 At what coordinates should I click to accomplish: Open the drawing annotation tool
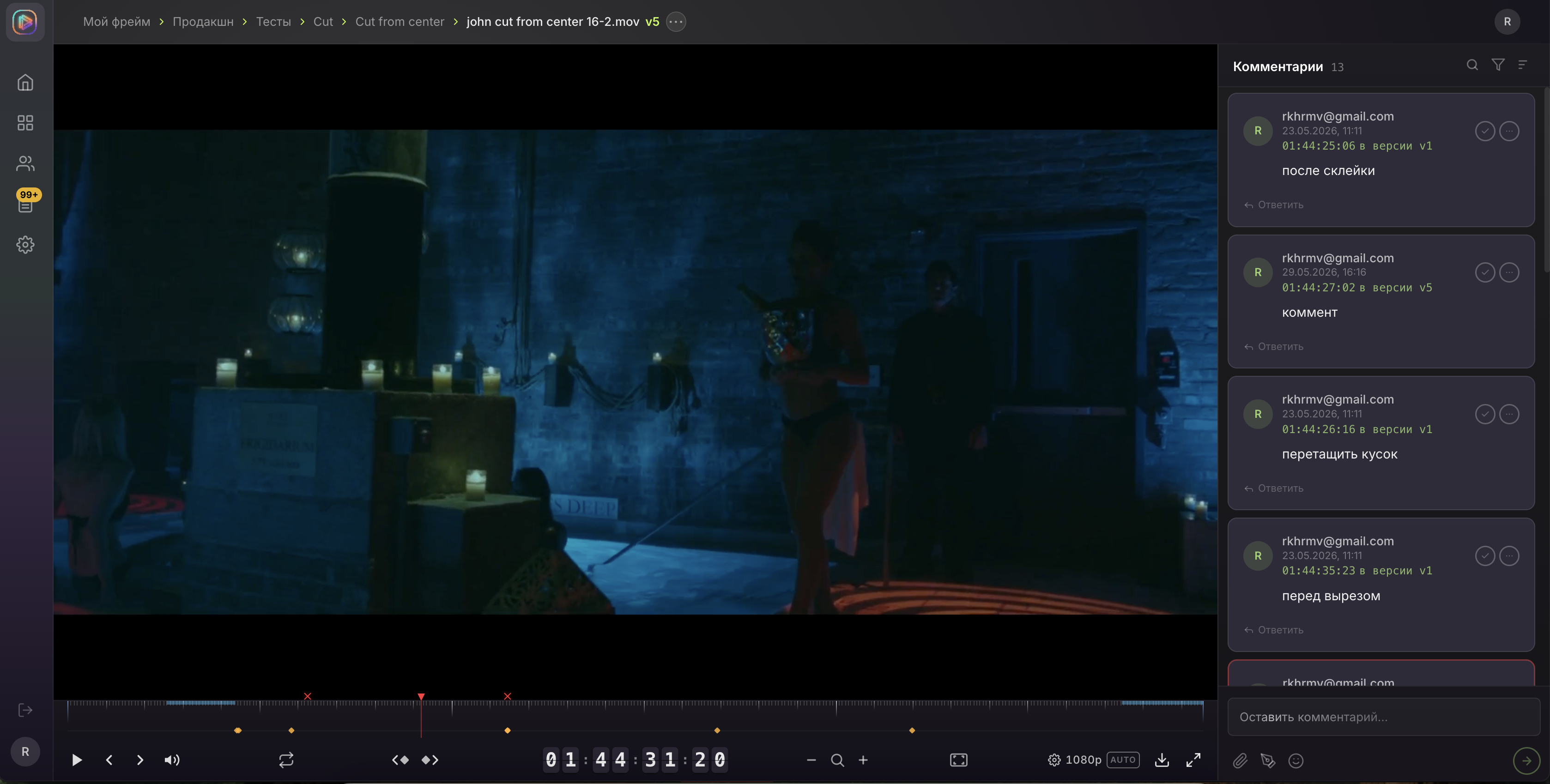(x=1268, y=761)
